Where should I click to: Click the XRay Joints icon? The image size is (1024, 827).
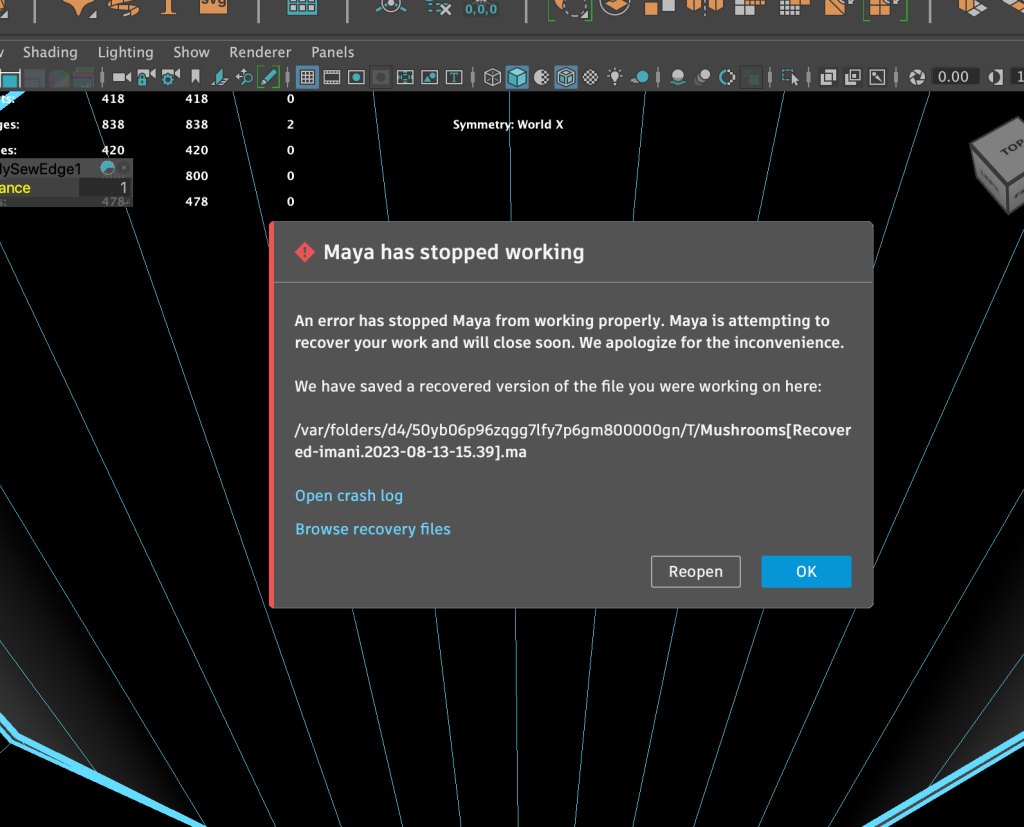click(x=878, y=77)
